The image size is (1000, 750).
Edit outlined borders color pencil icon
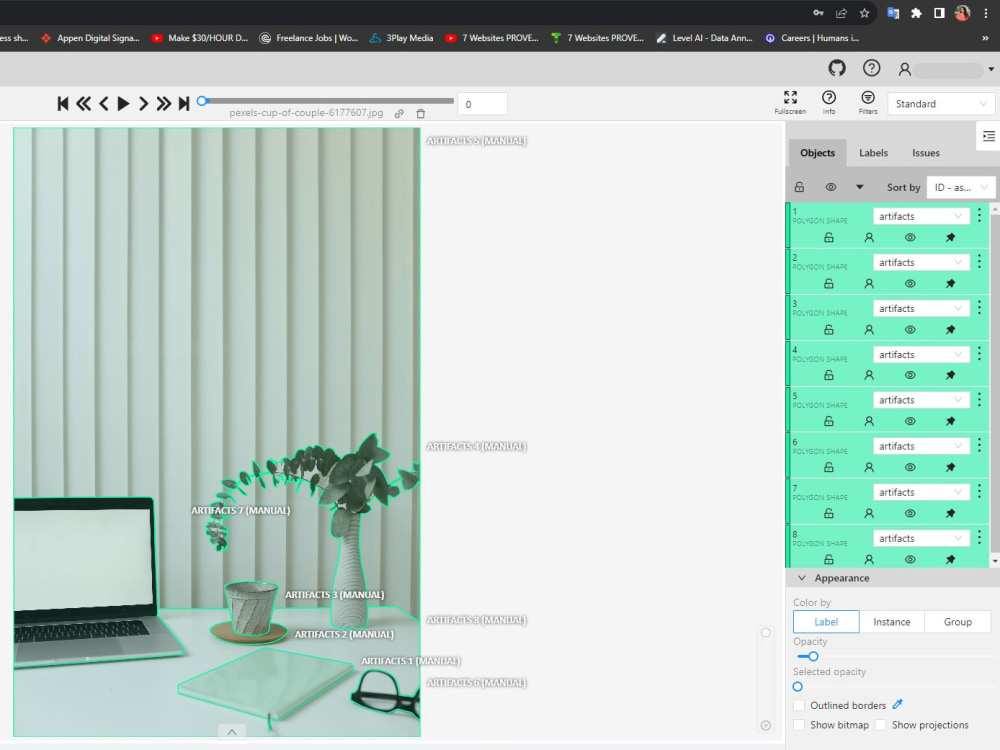pos(898,704)
